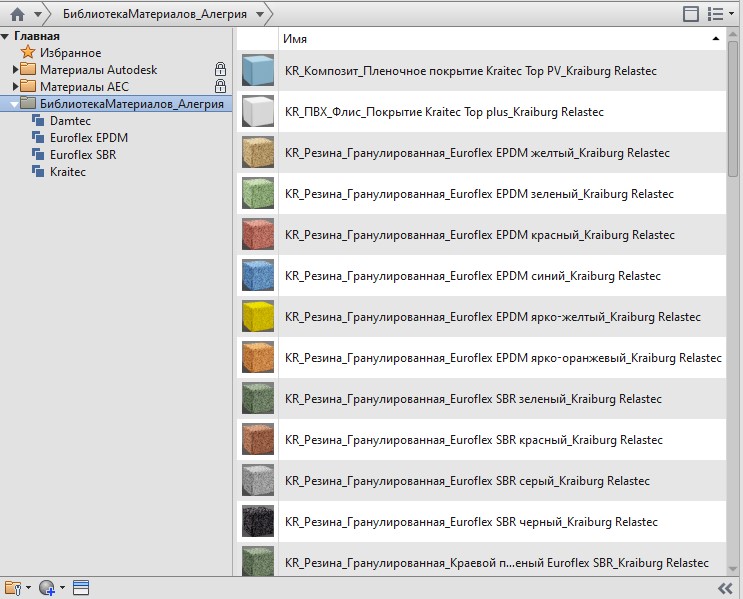
Task: Click the Home icon in breadcrumb bar
Action: [x=18, y=14]
